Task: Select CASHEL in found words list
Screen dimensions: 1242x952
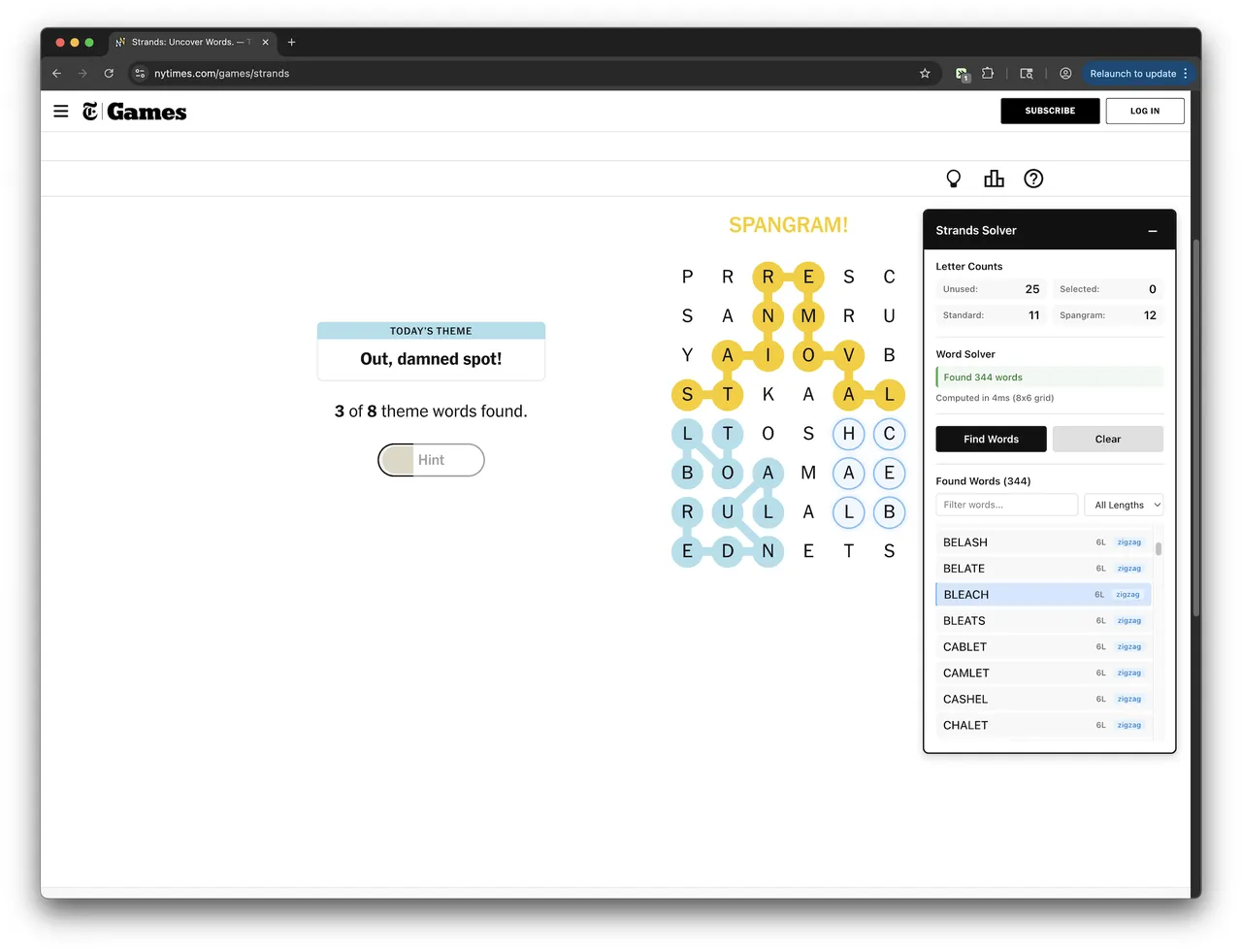Action: click(1042, 700)
